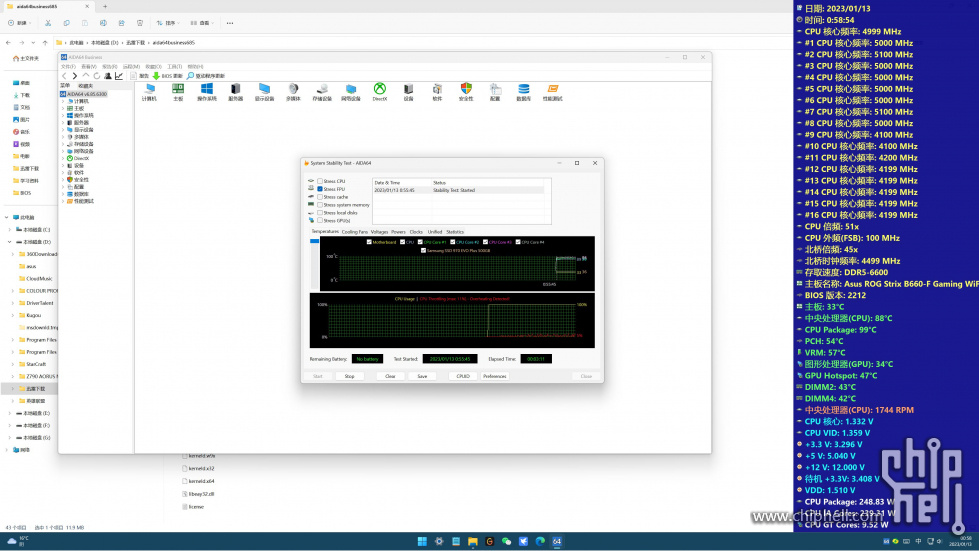Image resolution: width=979 pixels, height=551 pixels.
Task: Switch to the Powers tab
Action: pos(398,232)
